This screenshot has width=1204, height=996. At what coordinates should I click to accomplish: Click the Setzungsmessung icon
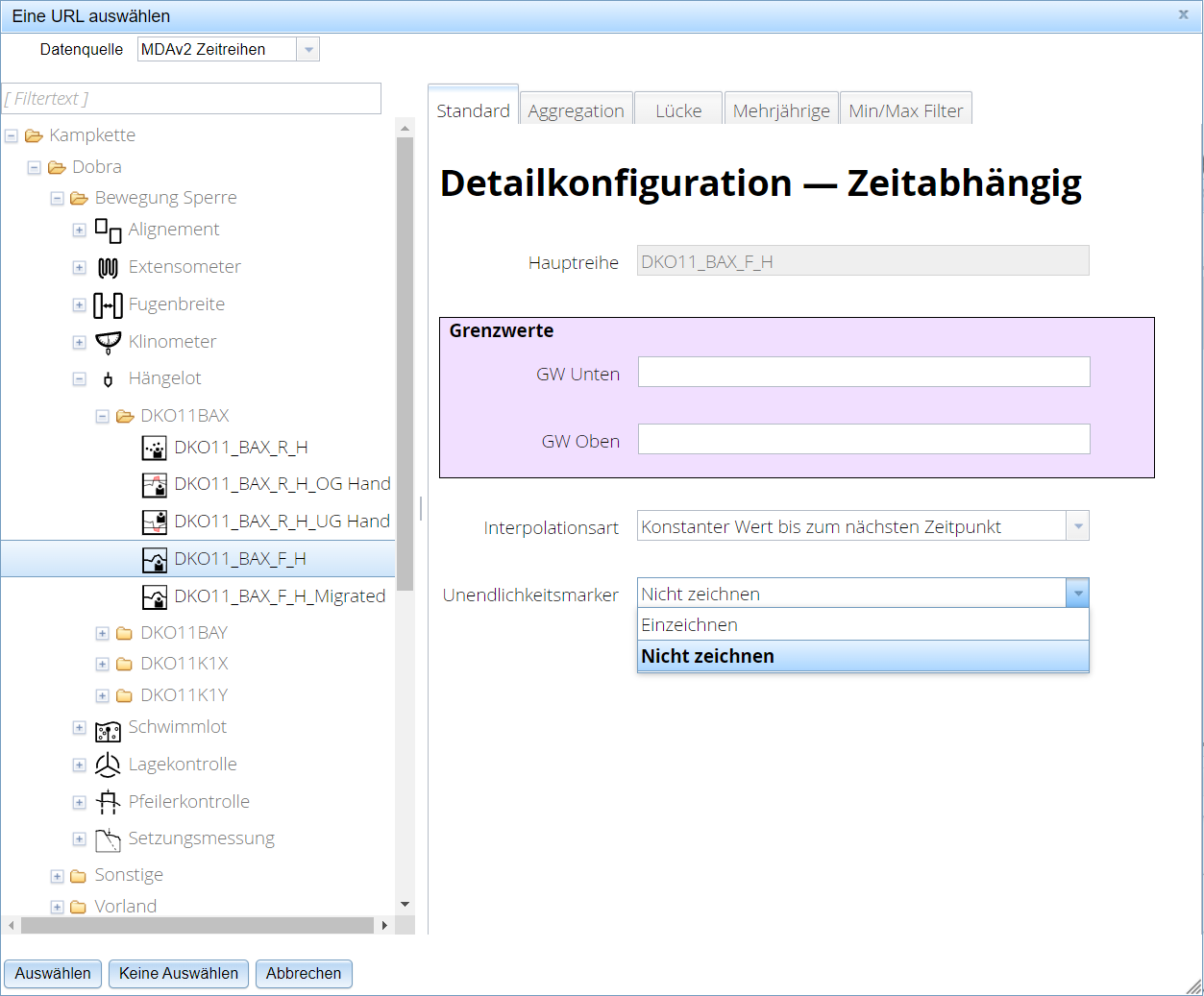(x=108, y=839)
